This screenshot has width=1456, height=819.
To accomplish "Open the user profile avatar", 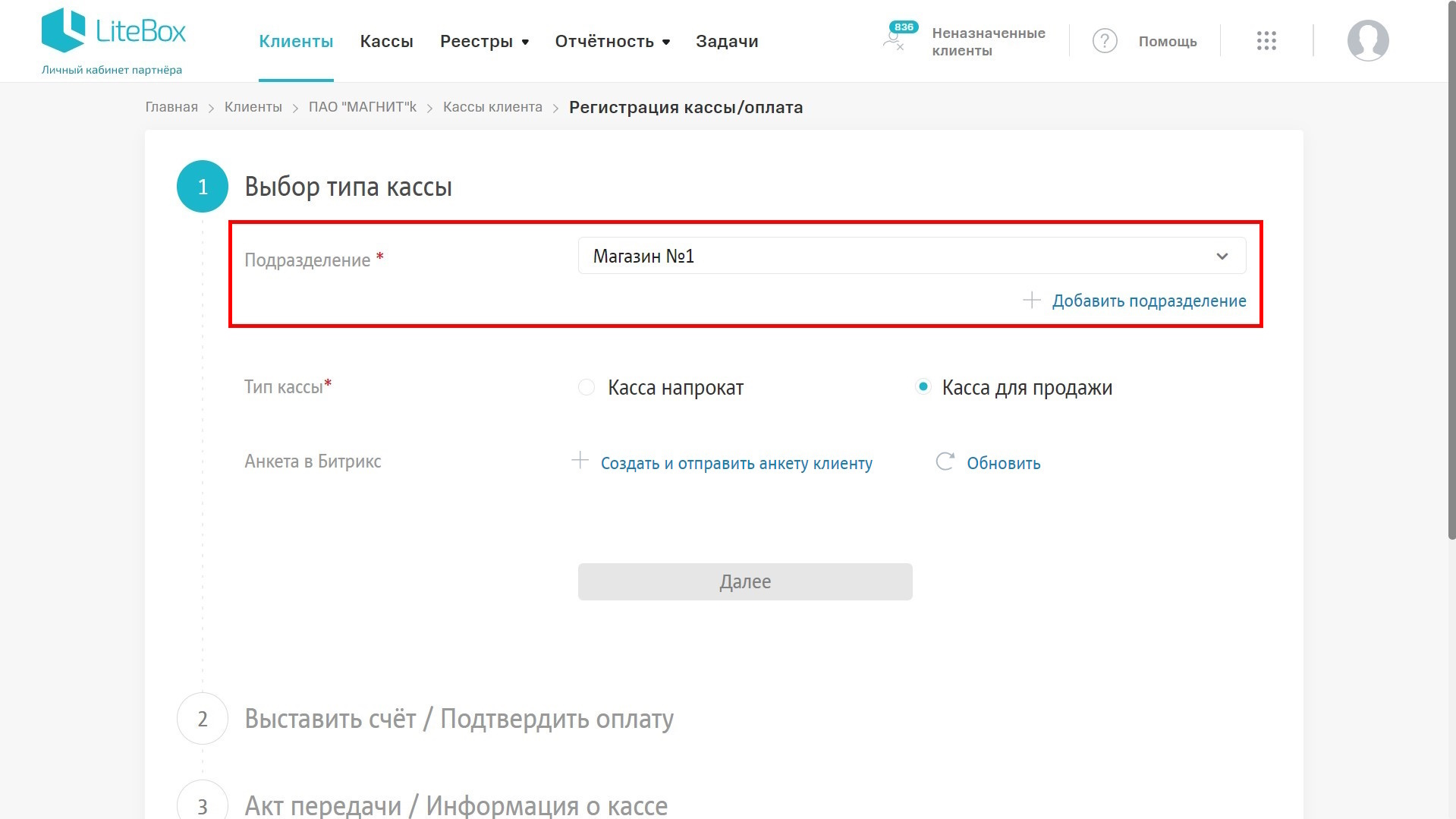I will [1368, 40].
